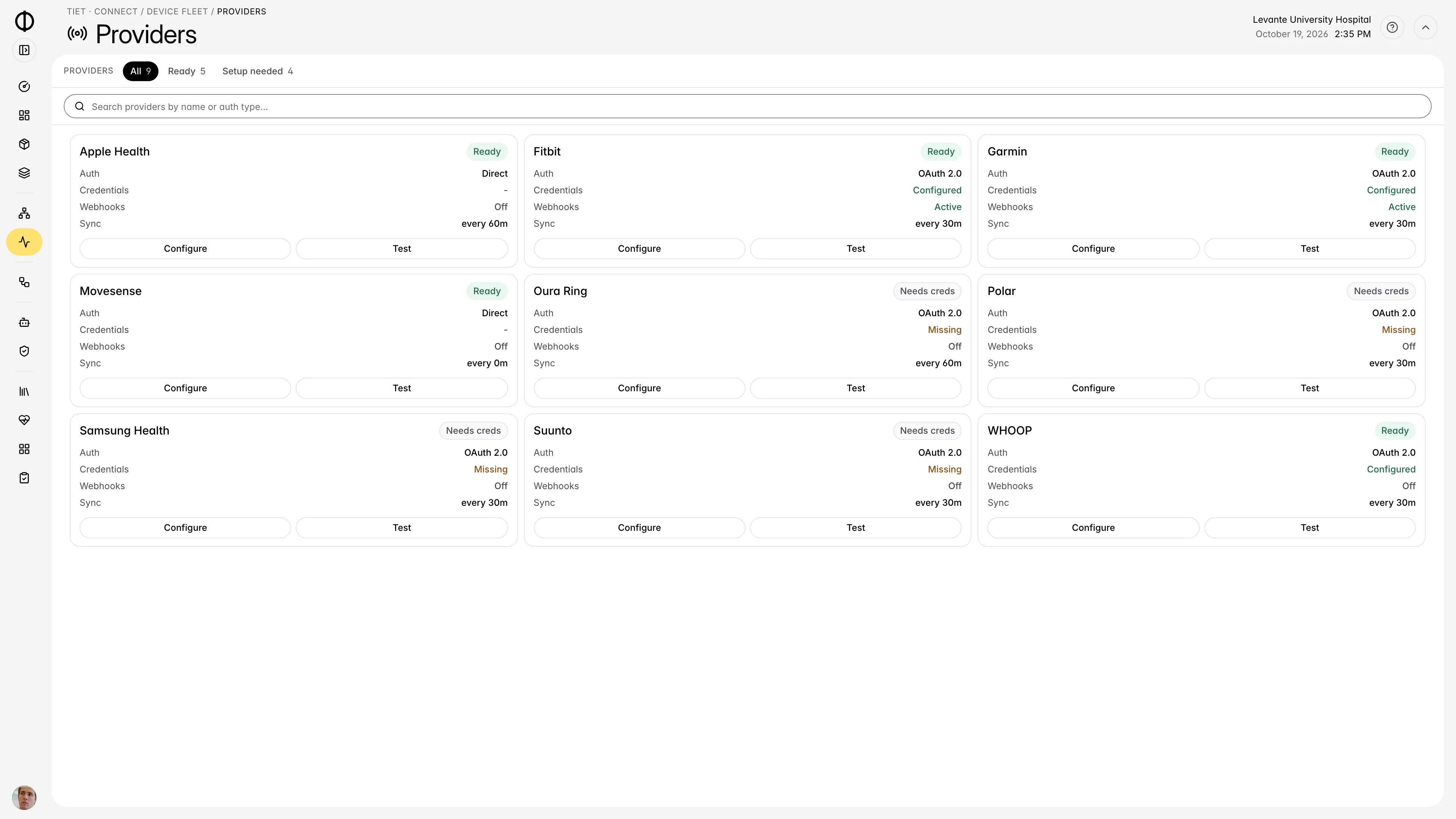Configure the Movesense provider
This screenshot has height=819, width=1456.
click(x=185, y=388)
